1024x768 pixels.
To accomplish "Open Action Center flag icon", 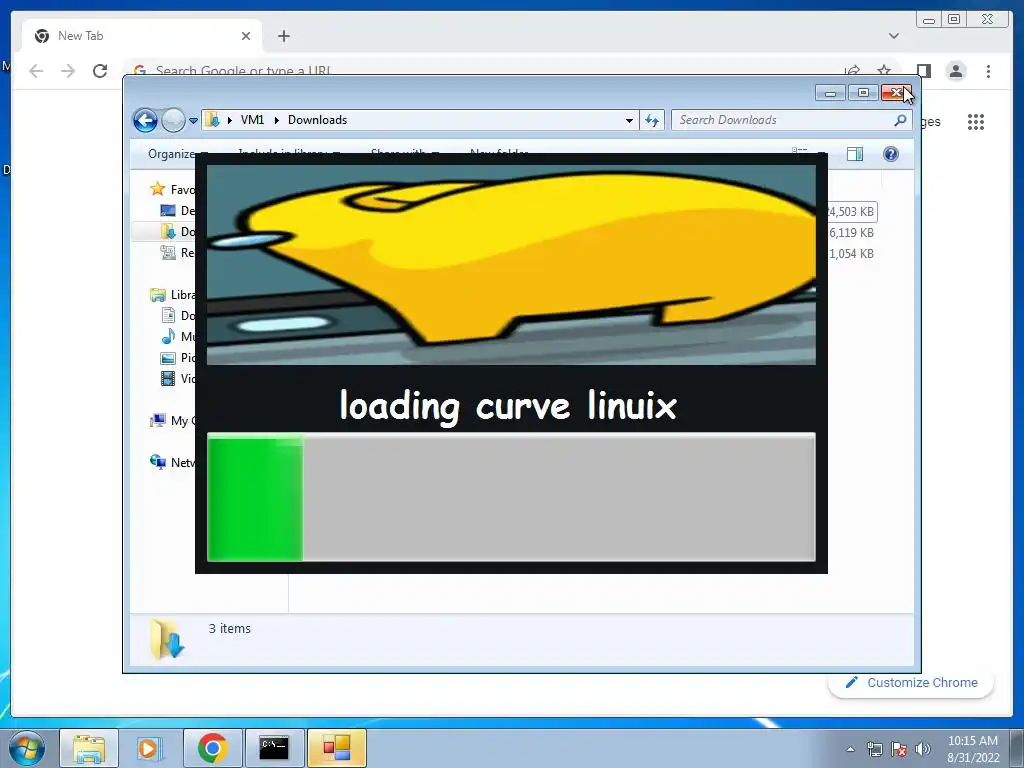I will (899, 749).
